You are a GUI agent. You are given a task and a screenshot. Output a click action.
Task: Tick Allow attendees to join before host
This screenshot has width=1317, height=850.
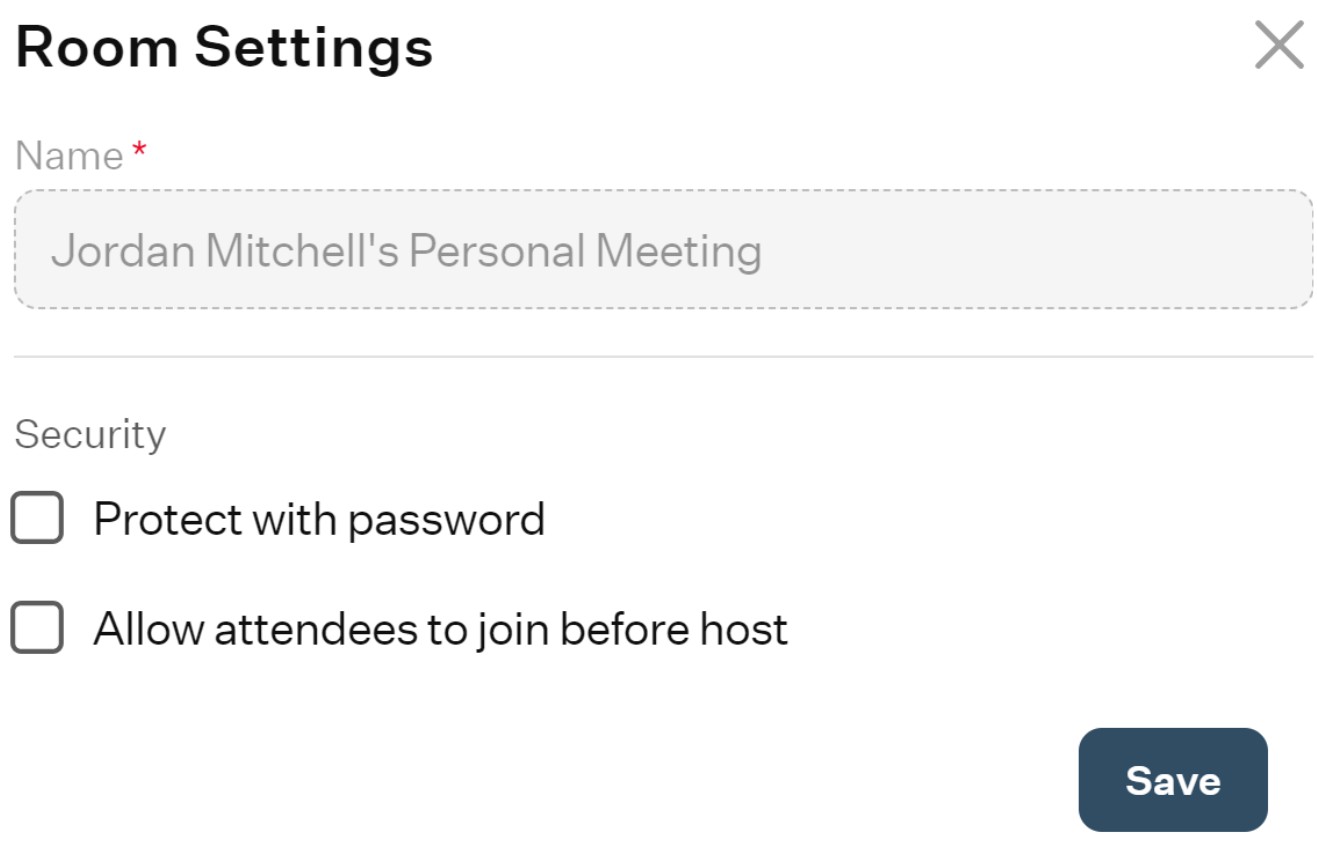pyautogui.click(x=37, y=628)
